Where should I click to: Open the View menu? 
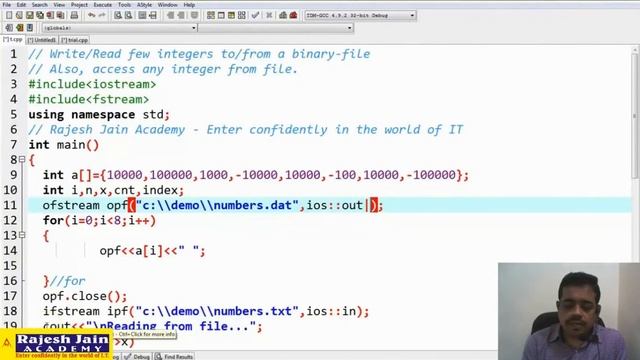59,5
